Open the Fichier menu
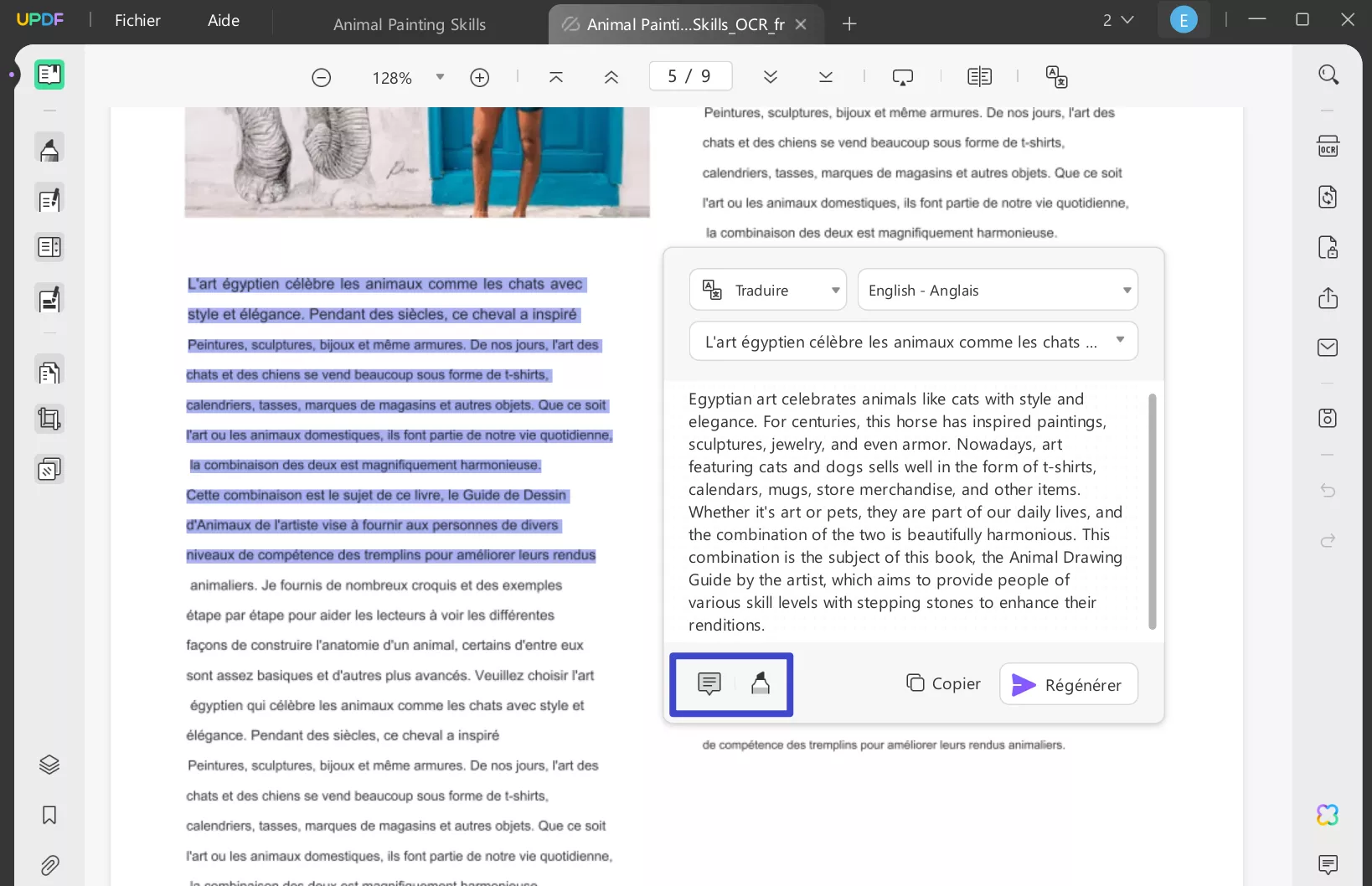The height and width of the screenshot is (886, 1372). coord(137,20)
